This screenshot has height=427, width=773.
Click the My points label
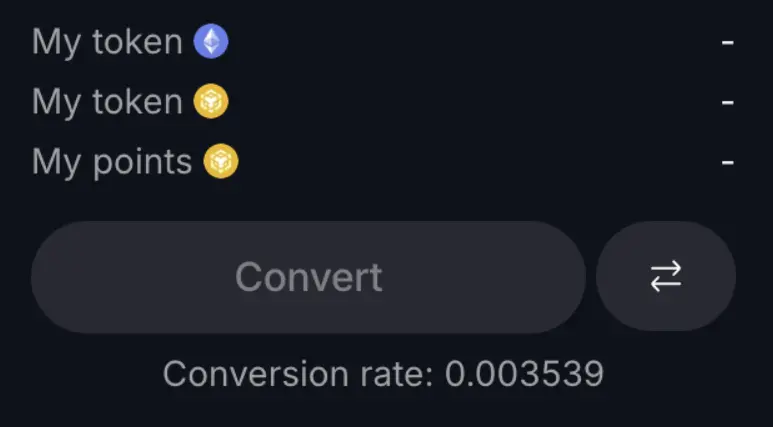point(112,161)
